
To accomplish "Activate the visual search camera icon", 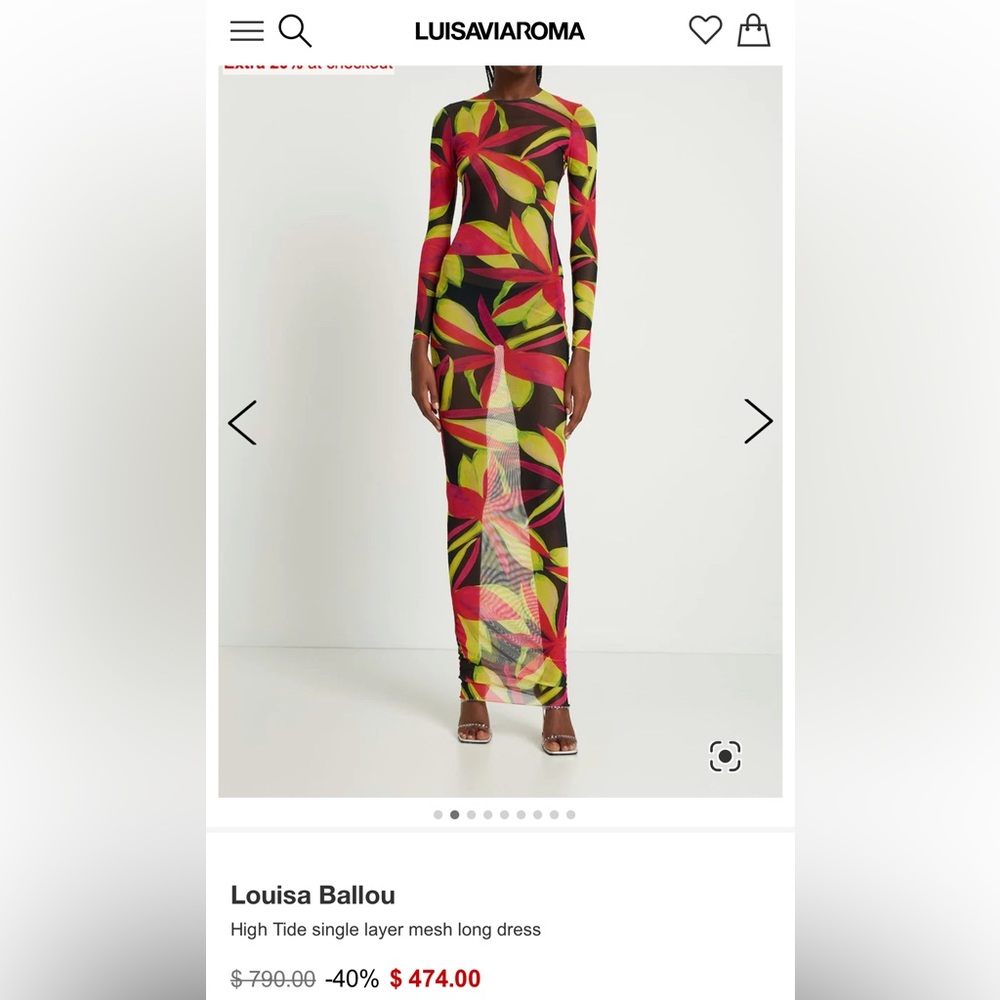I will 724,757.
